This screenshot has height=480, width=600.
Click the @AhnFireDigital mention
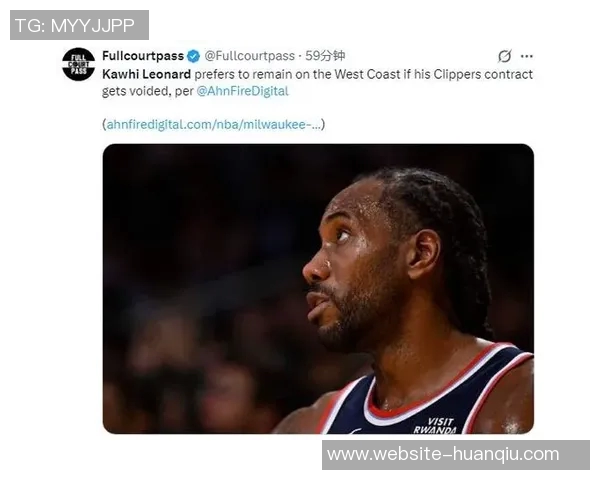point(243,91)
